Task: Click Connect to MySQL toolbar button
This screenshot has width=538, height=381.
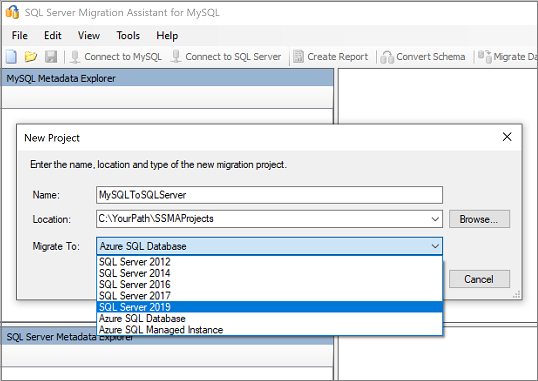Action: [116, 57]
